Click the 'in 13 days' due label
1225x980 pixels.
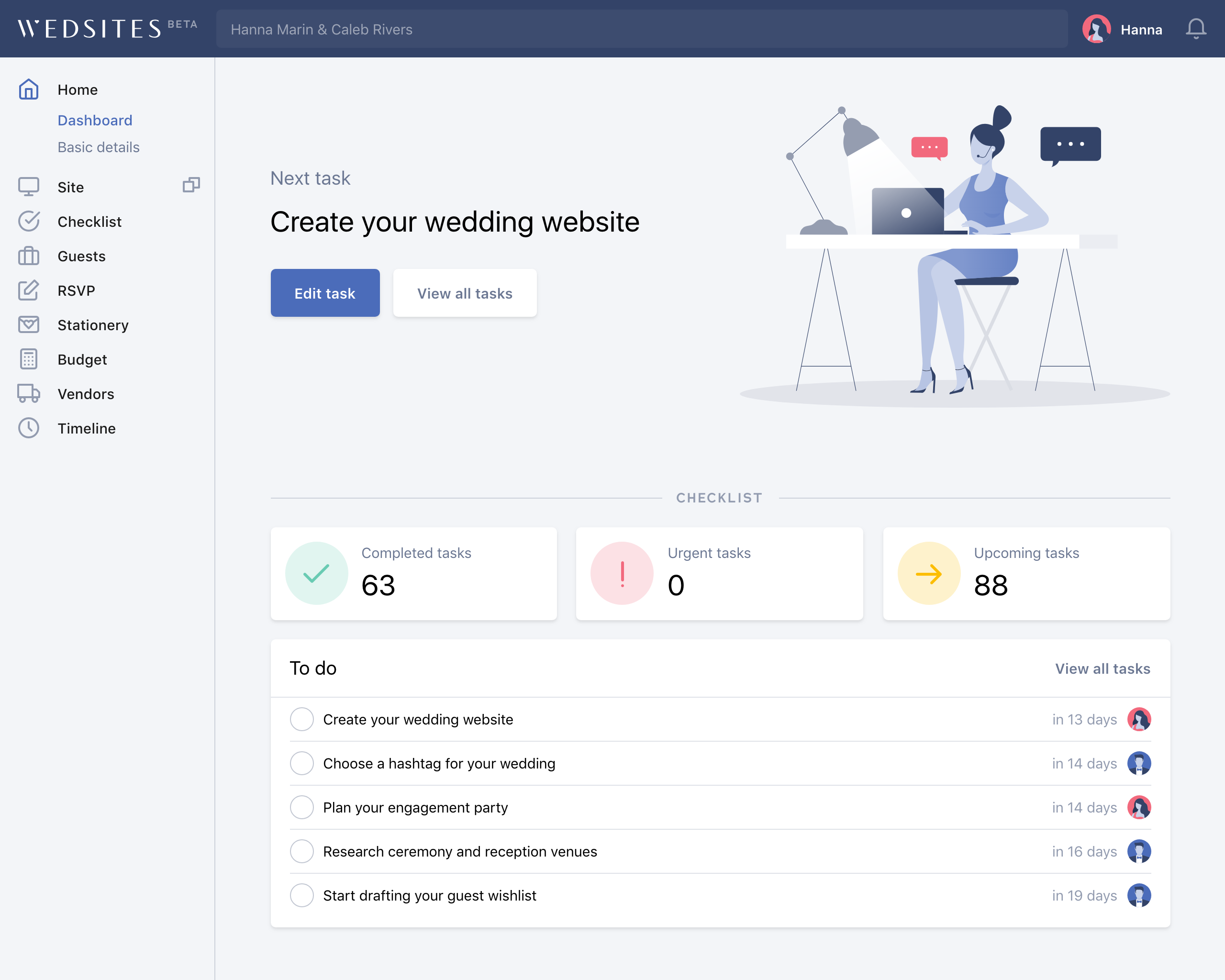[x=1084, y=719]
